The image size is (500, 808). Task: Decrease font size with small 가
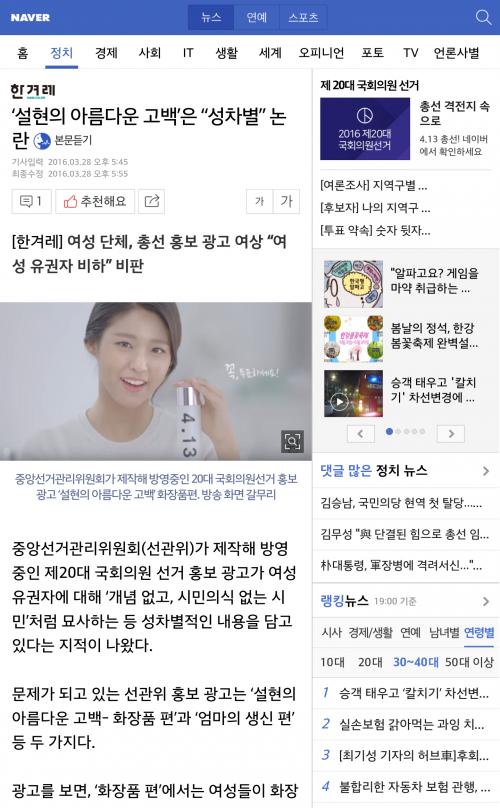[x=260, y=201]
